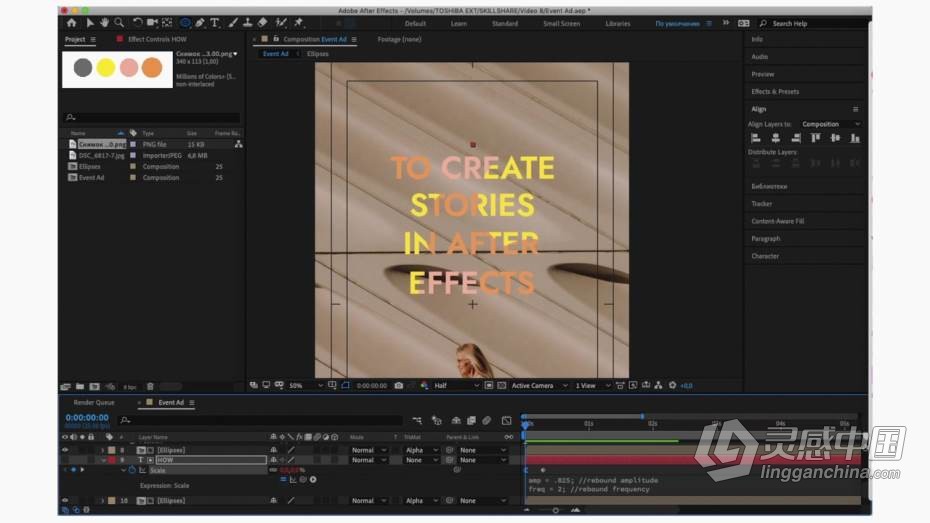Select the Pen tool
The height and width of the screenshot is (523, 930).
coord(200,23)
